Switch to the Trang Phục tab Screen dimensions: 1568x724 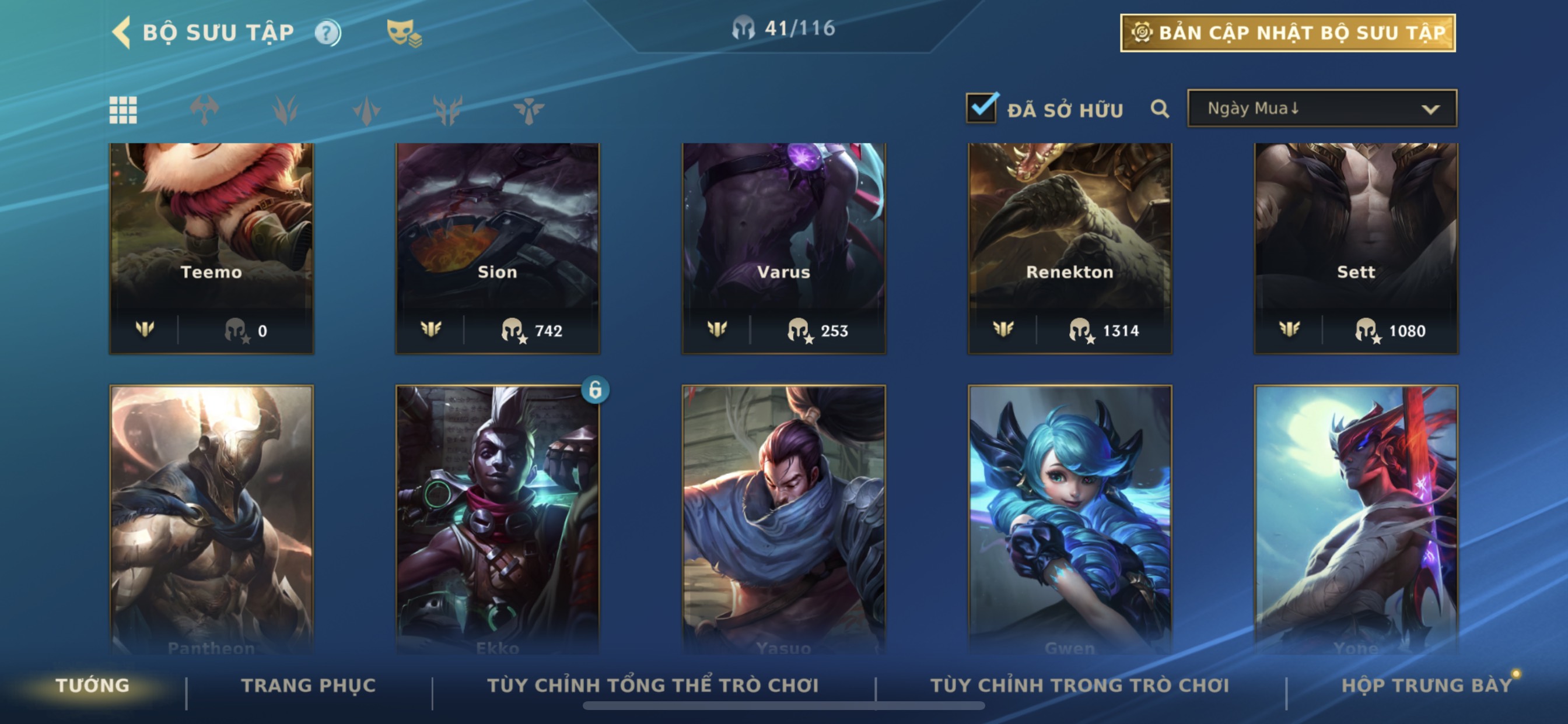pos(309,685)
